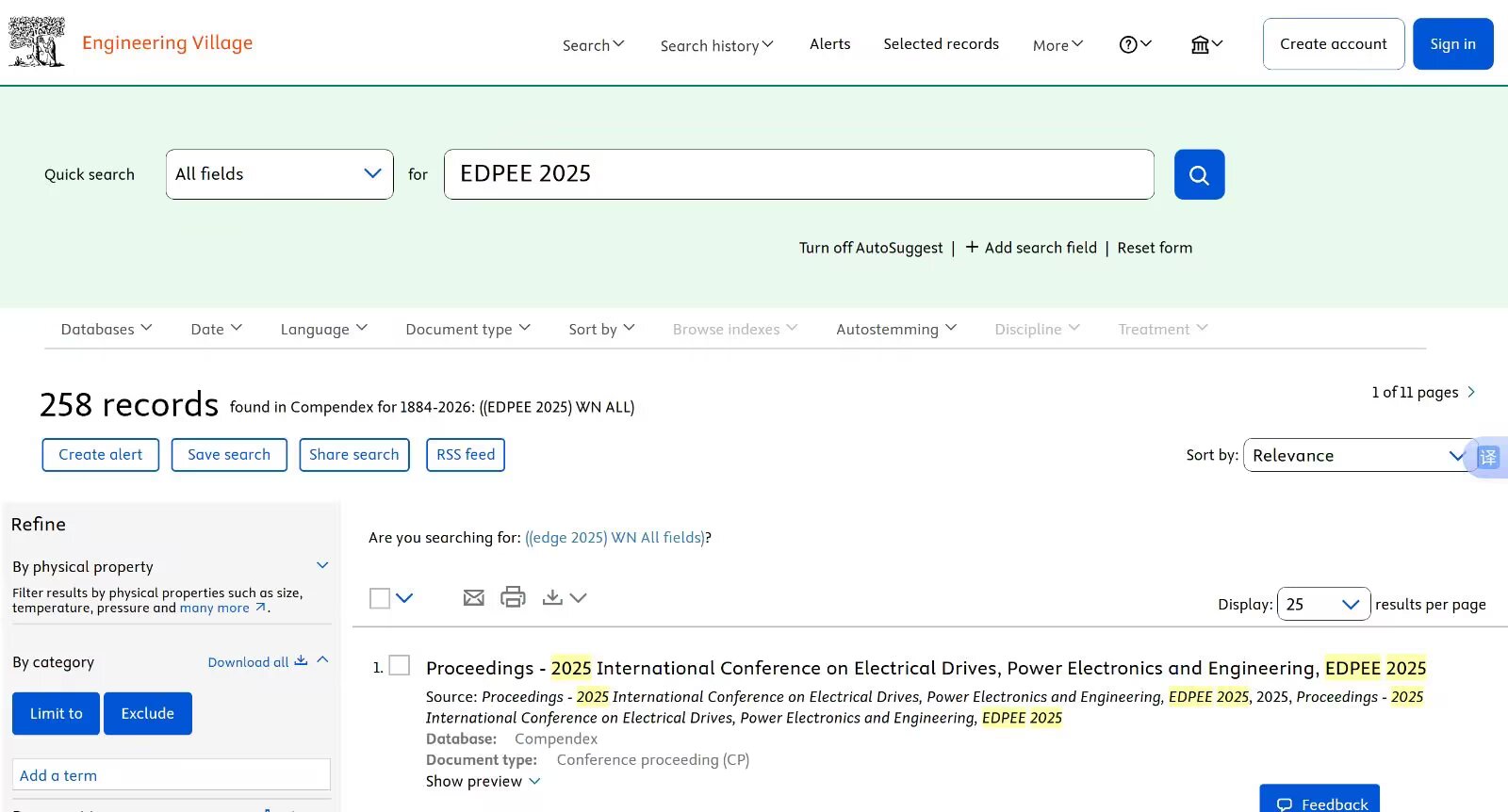
Task: Open the Search history menu
Action: click(716, 45)
